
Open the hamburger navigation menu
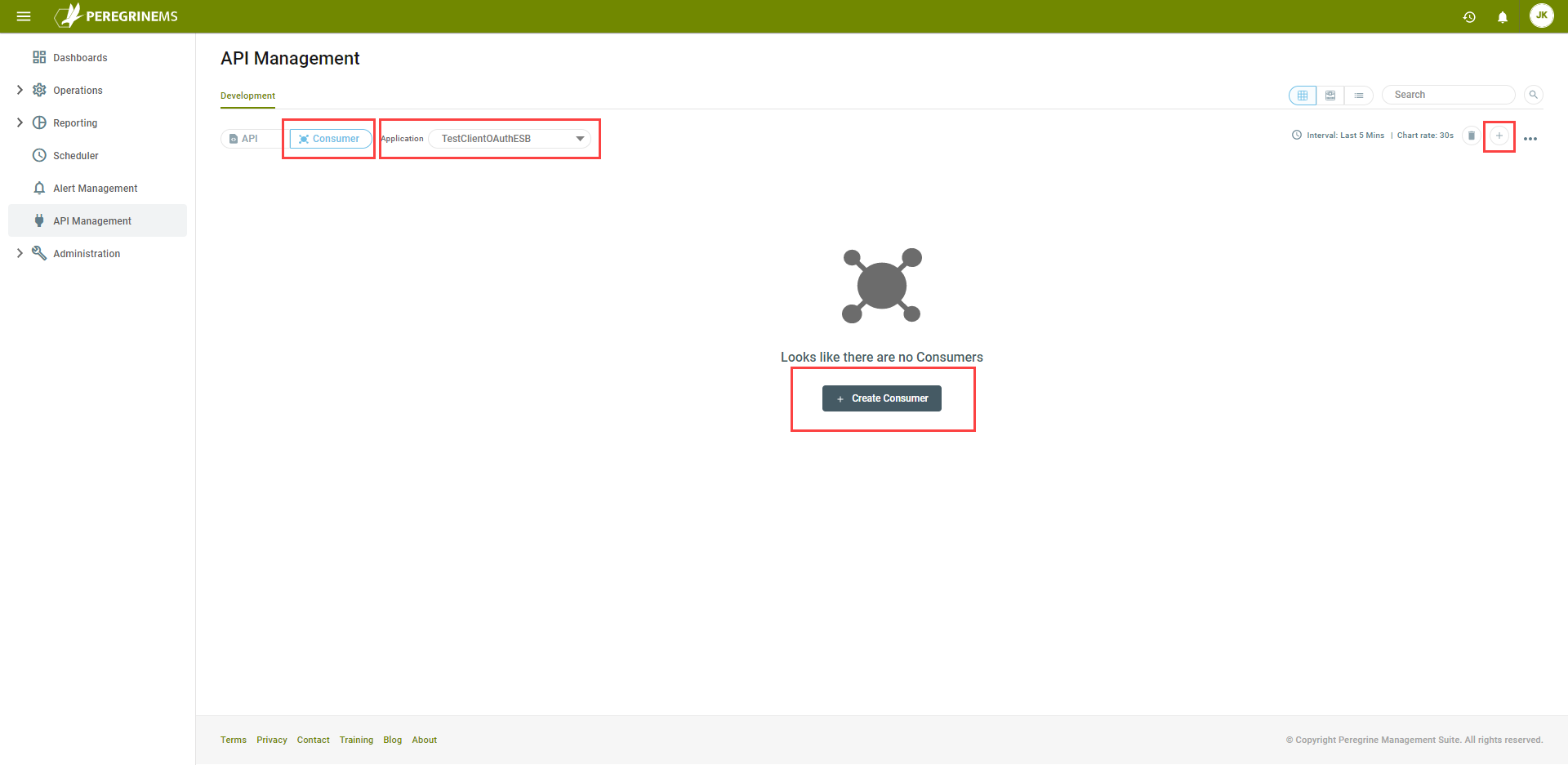[x=24, y=16]
